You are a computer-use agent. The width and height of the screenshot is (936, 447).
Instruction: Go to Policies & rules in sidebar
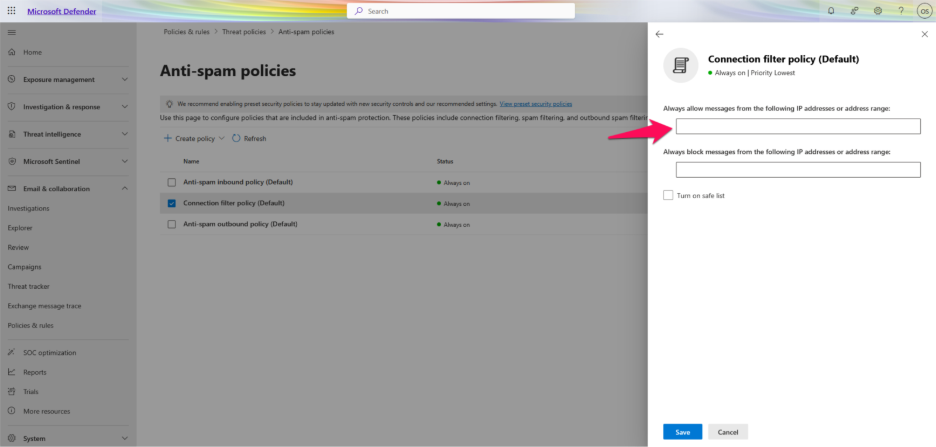[x=30, y=325]
